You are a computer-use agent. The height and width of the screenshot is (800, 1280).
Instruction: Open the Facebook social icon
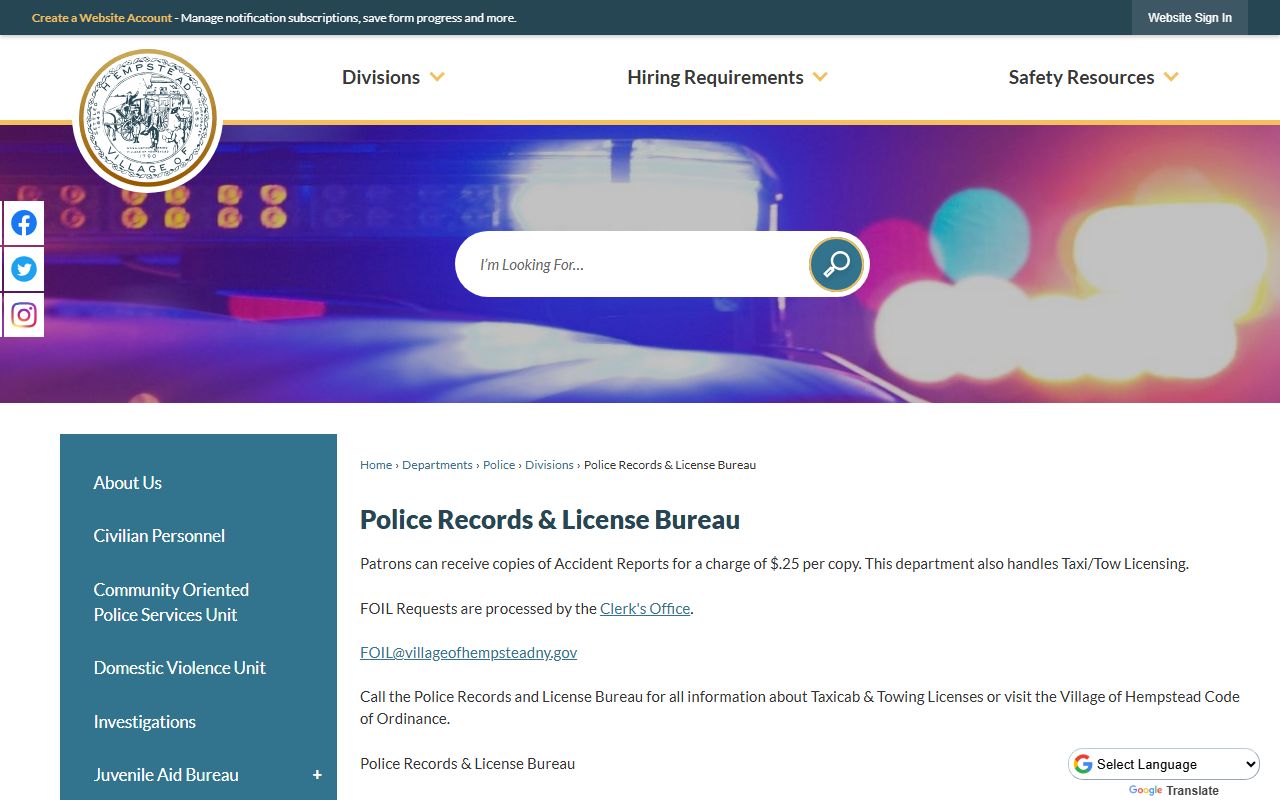coord(24,223)
